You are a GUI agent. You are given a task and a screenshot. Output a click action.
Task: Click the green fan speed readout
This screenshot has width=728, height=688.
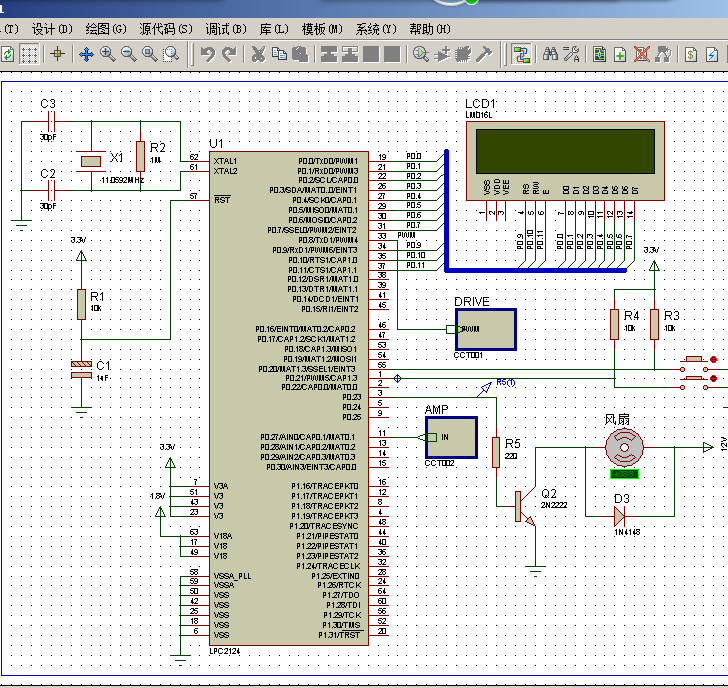coord(624,474)
